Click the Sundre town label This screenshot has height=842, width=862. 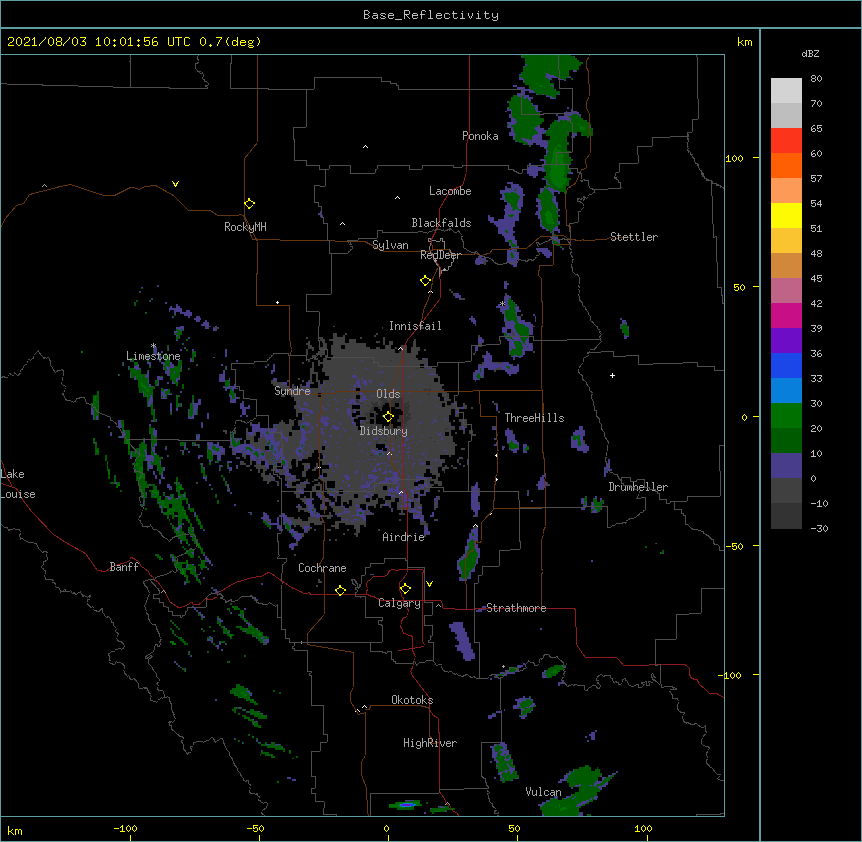click(292, 391)
